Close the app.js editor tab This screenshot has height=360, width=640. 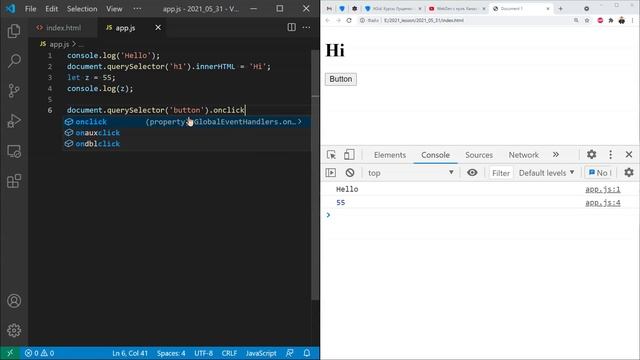[x=158, y=27]
